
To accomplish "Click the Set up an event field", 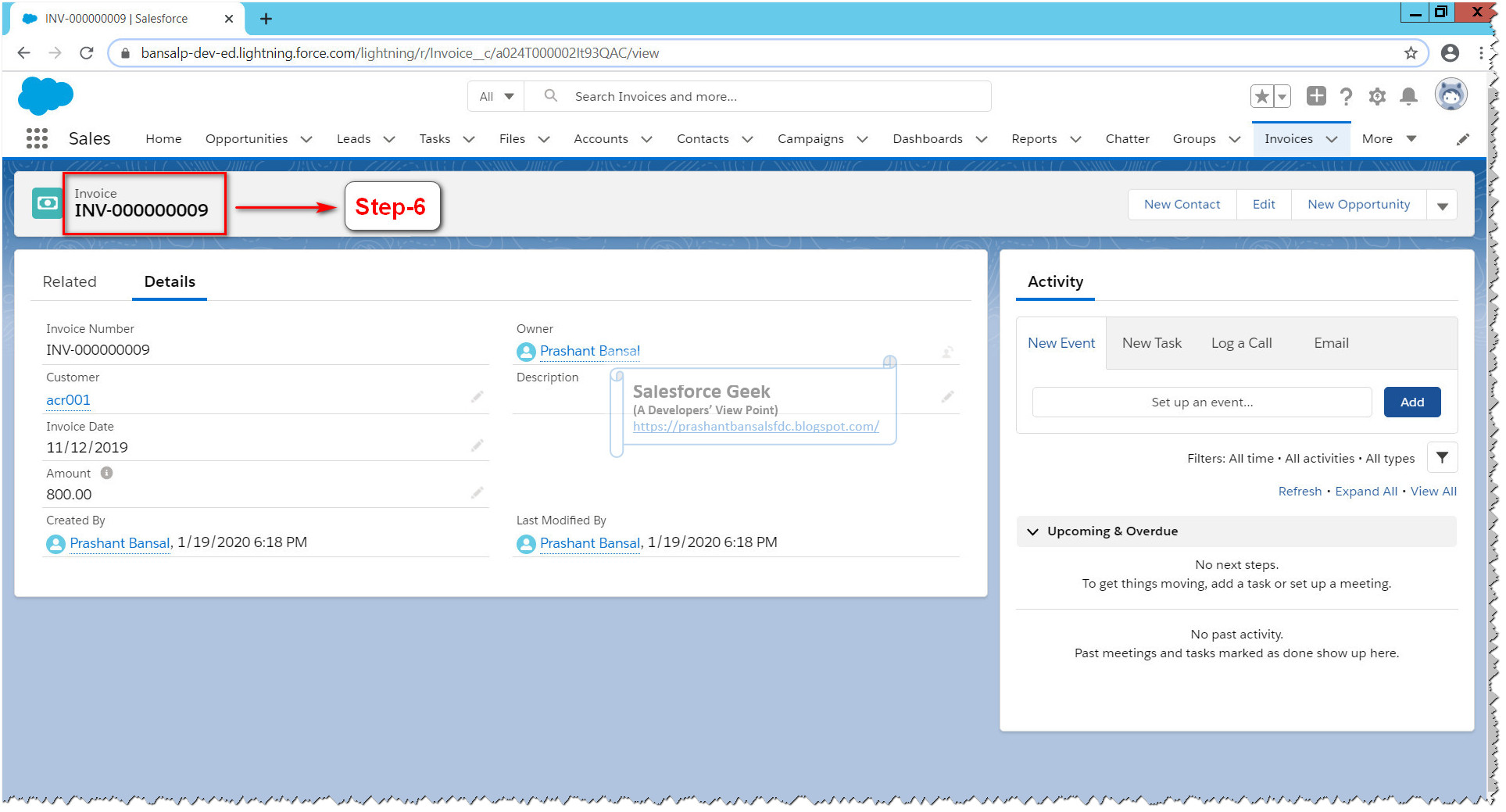I will pos(1201,402).
